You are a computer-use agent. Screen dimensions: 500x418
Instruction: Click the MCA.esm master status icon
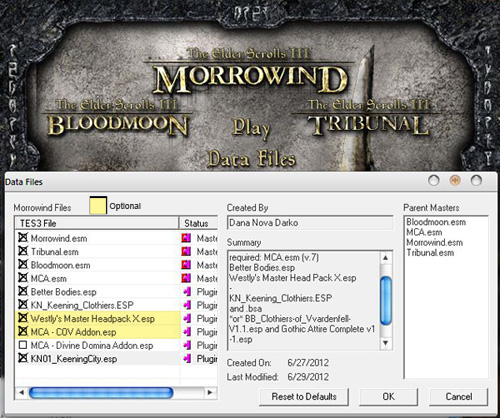(186, 278)
